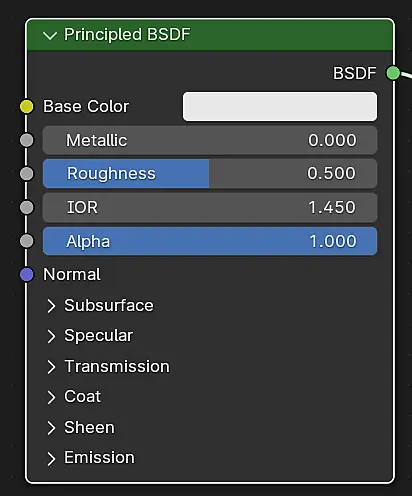Click the IOR value field
The height and width of the screenshot is (496, 412).
210,207
